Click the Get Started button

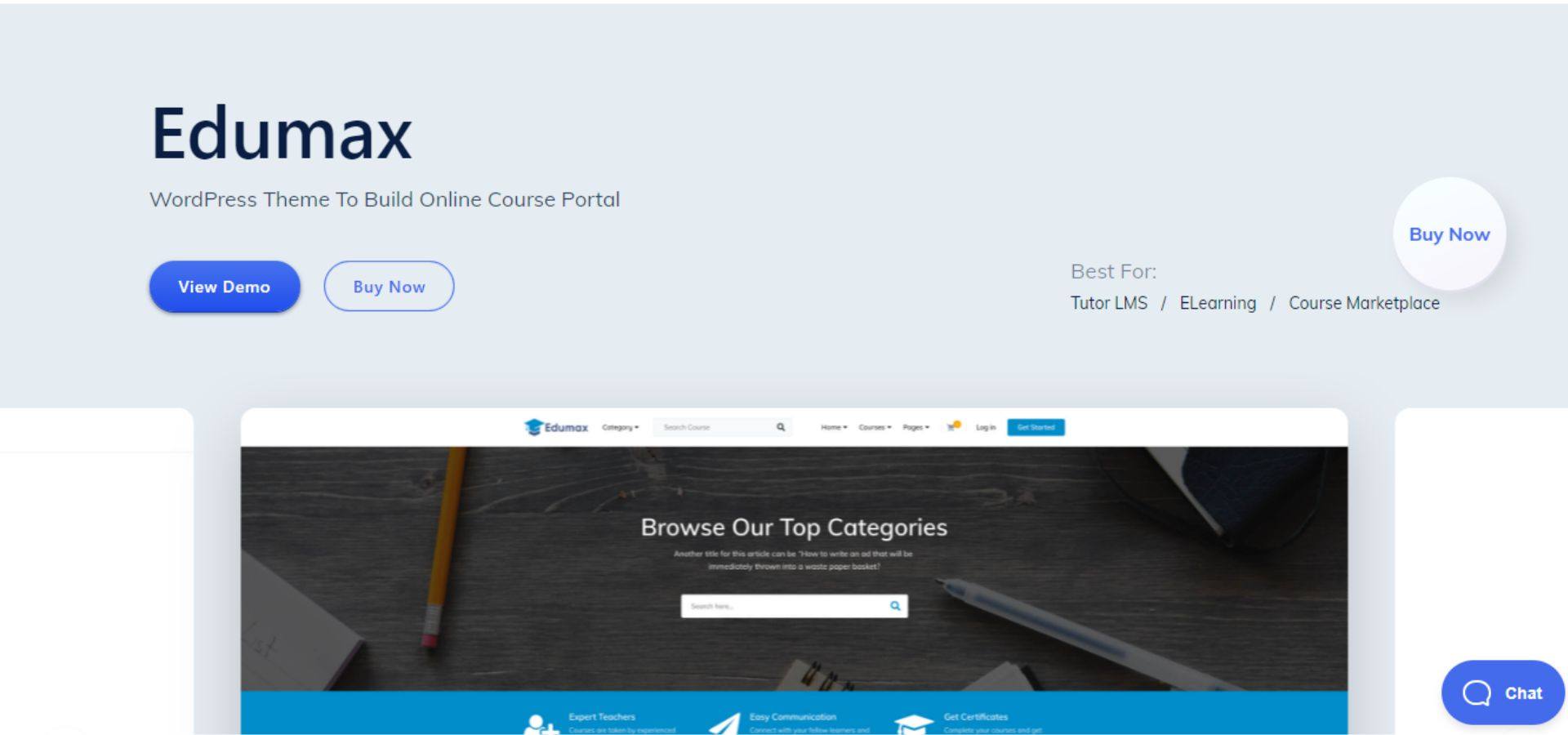pos(1036,427)
